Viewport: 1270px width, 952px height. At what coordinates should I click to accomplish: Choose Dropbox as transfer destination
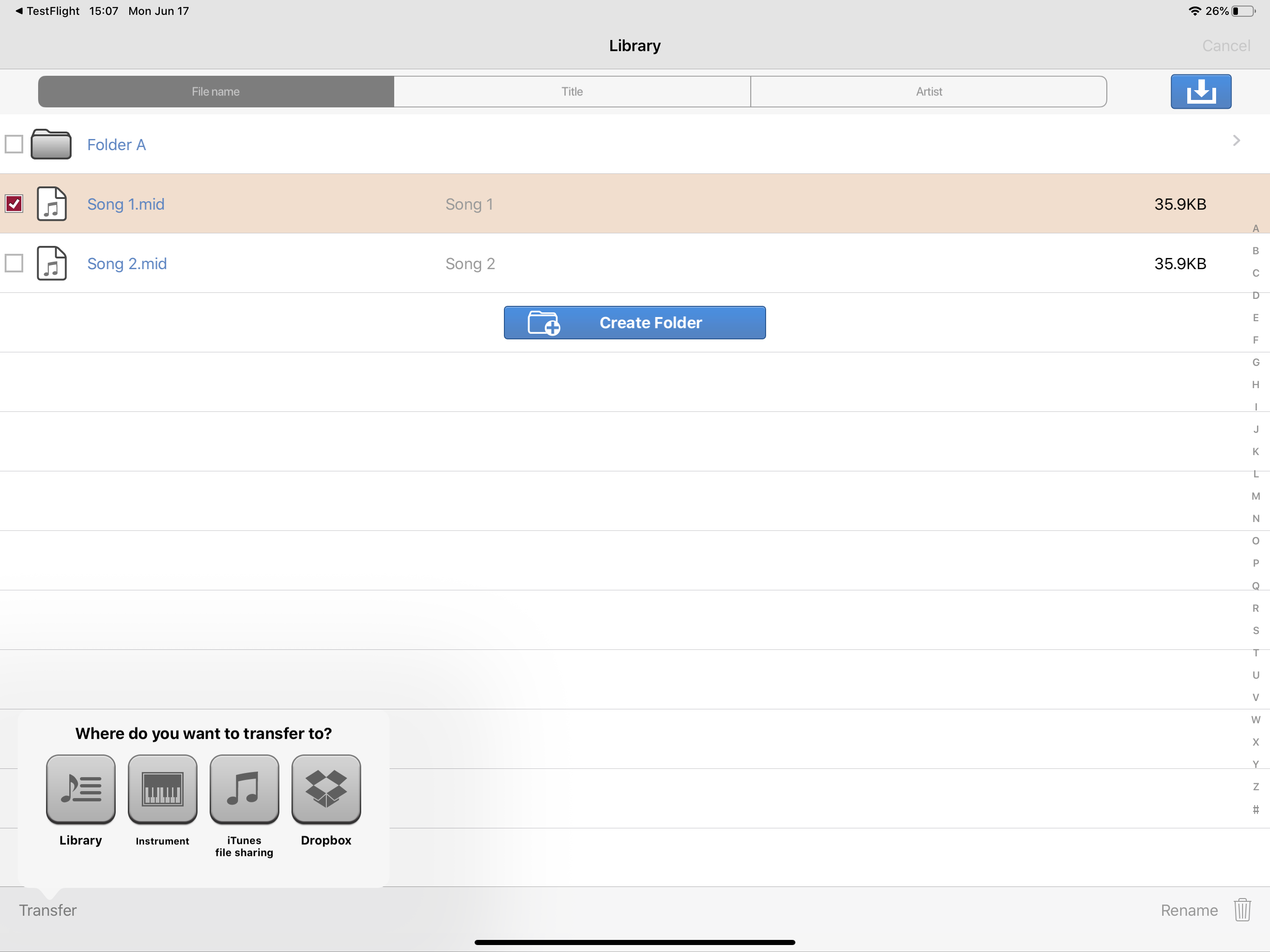click(x=326, y=789)
